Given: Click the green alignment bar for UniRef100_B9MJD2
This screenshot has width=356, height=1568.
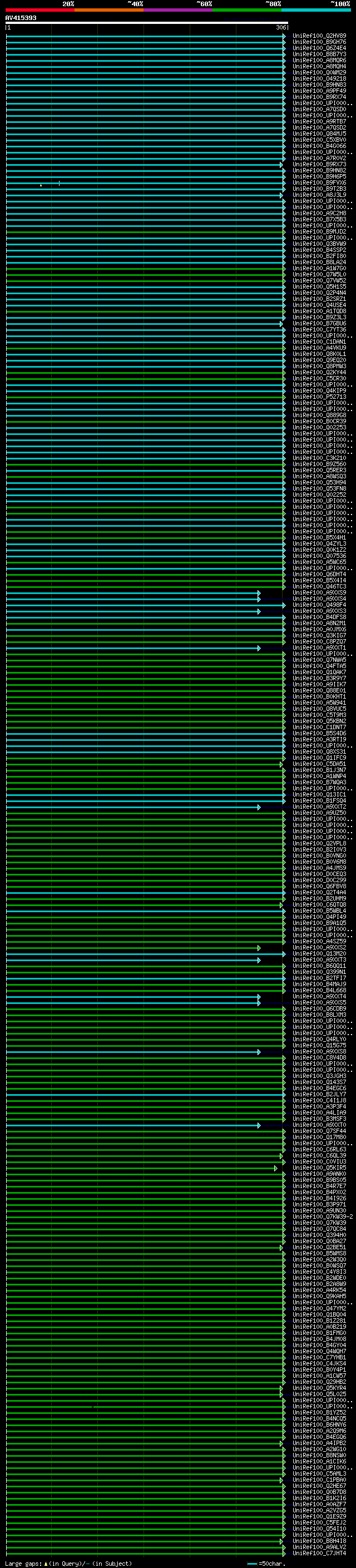Looking at the screenshot, I should coord(145,232).
